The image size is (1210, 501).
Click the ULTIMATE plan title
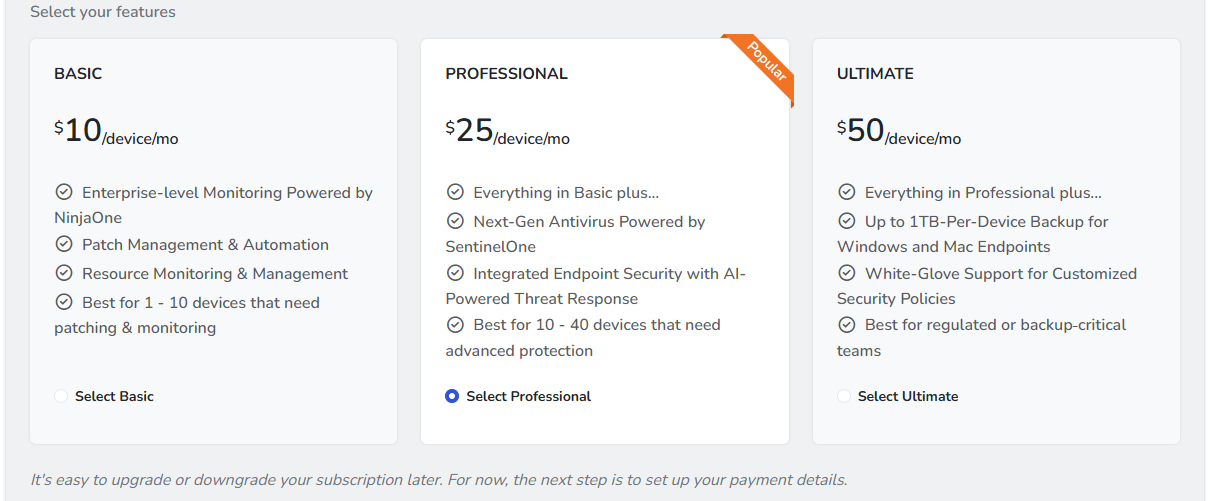click(875, 74)
